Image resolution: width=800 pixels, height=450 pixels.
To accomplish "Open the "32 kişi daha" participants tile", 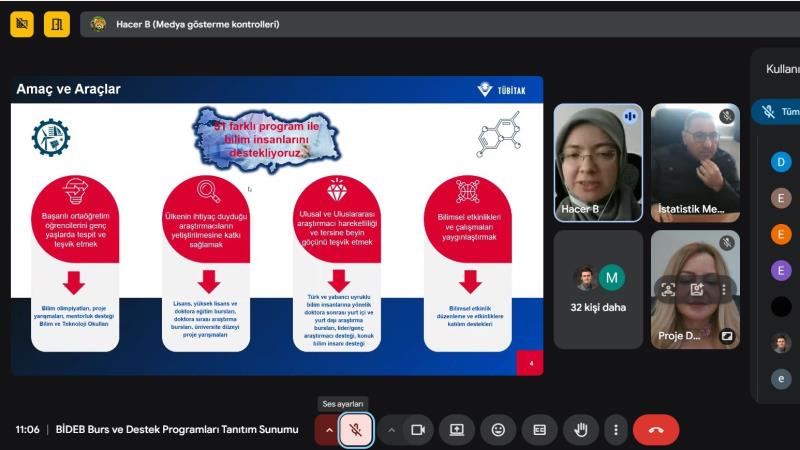I will pyautogui.click(x=598, y=290).
